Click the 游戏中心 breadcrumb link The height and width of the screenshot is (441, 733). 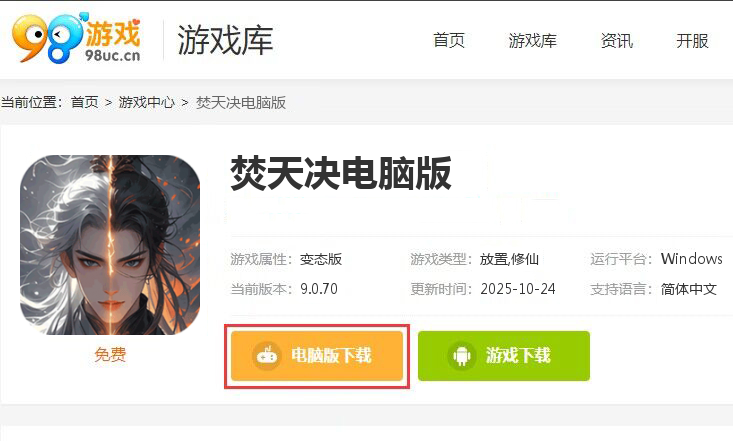(x=146, y=102)
